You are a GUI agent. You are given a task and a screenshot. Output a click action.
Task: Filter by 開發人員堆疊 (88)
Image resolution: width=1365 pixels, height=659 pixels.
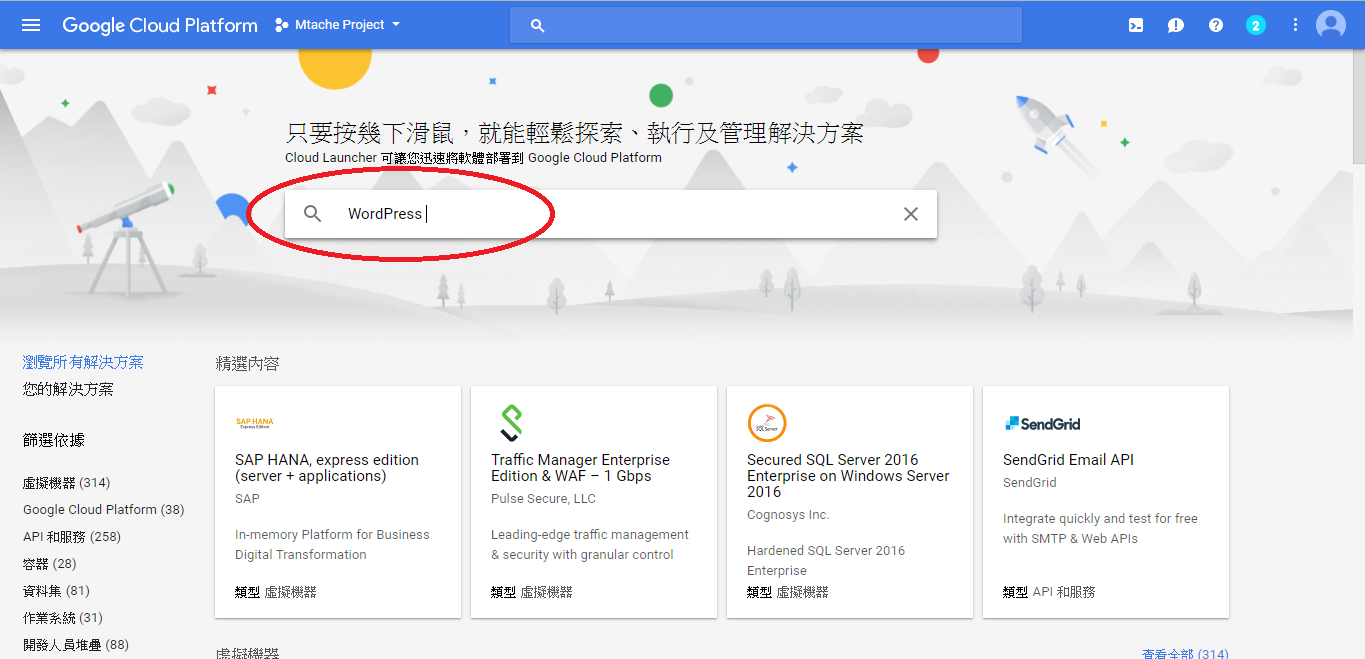click(x=76, y=644)
